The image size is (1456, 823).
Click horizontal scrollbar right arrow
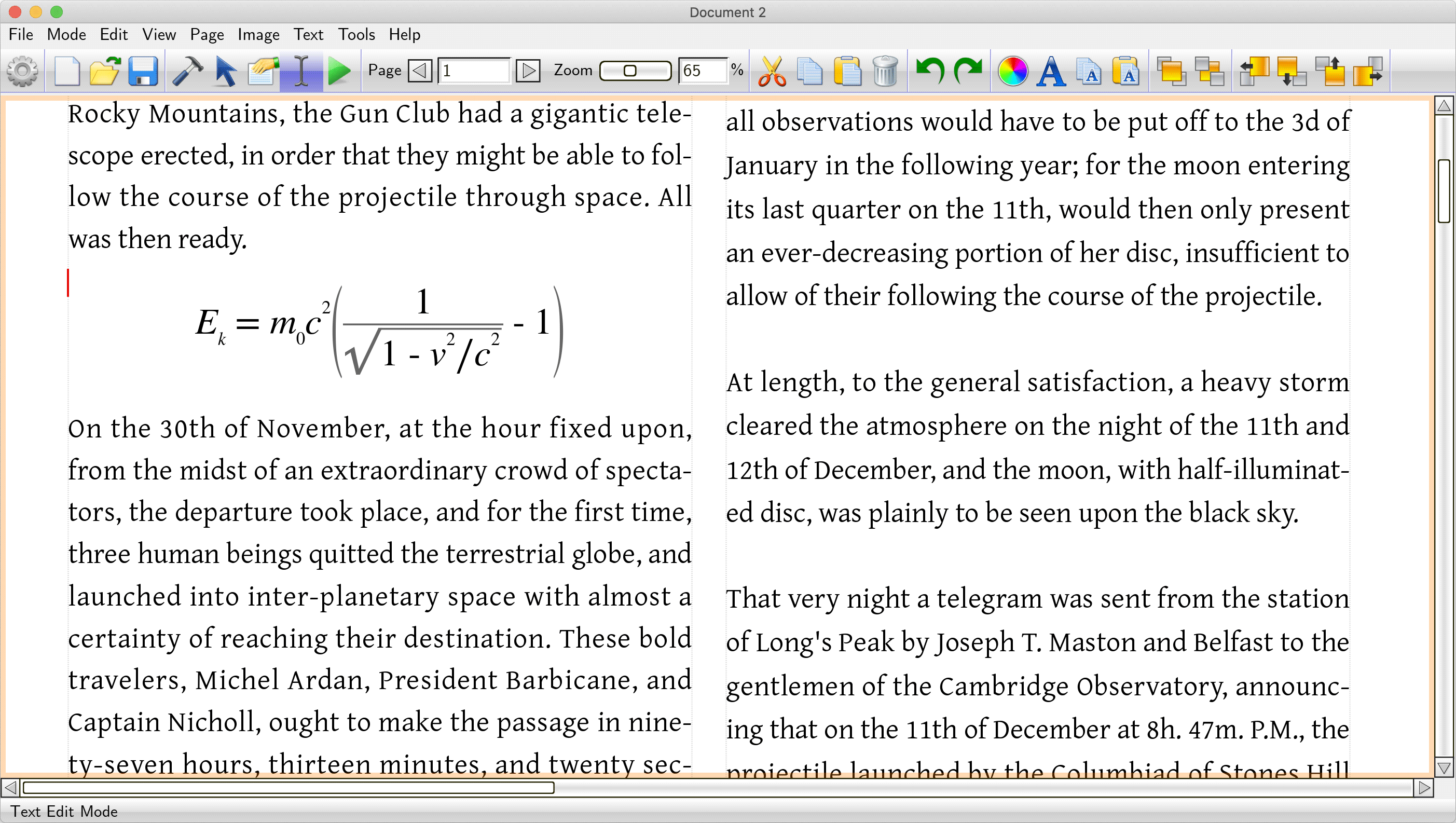(x=1424, y=787)
